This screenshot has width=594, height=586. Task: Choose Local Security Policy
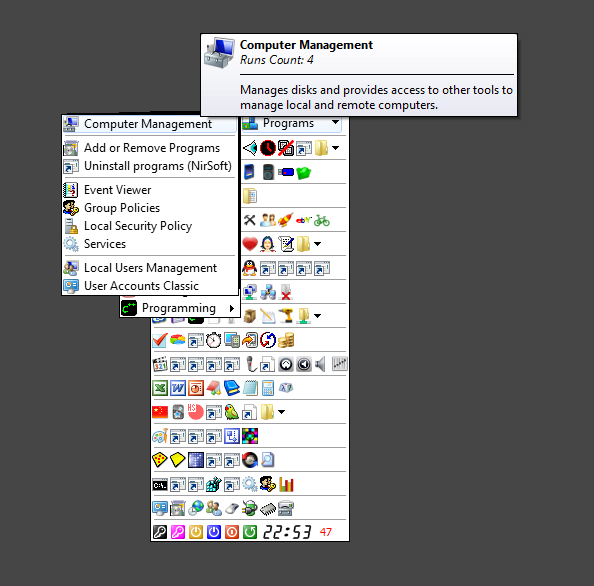coord(149,226)
